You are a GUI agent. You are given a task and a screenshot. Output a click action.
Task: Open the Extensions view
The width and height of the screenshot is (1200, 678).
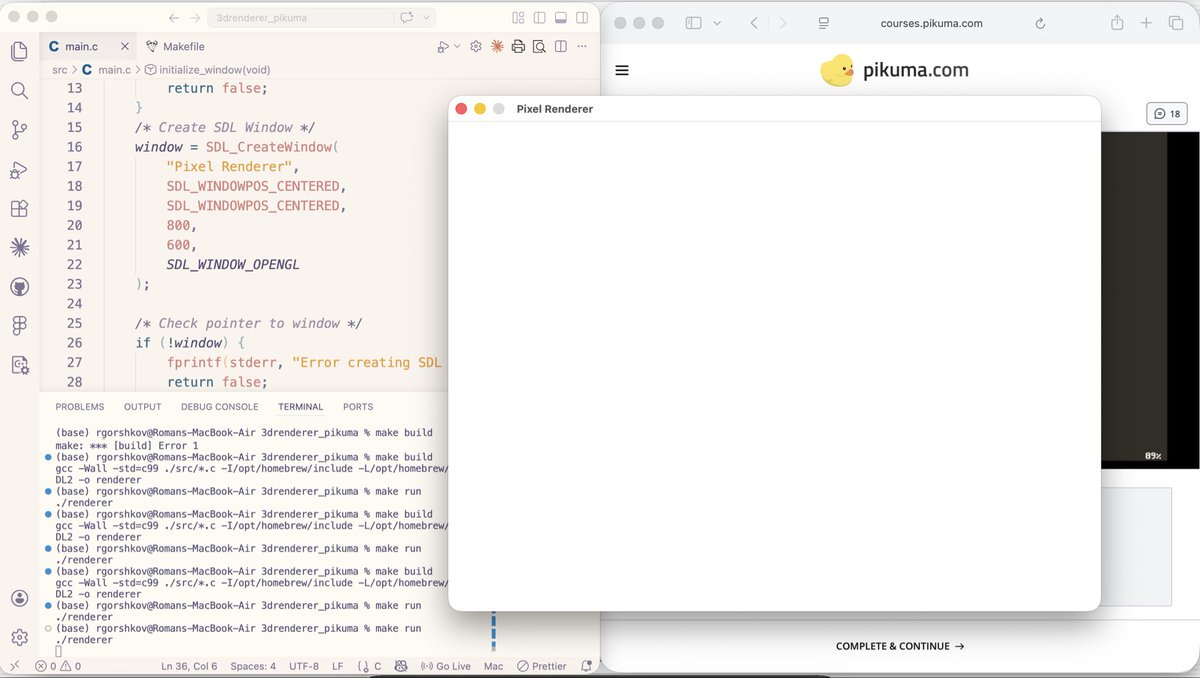point(19,209)
